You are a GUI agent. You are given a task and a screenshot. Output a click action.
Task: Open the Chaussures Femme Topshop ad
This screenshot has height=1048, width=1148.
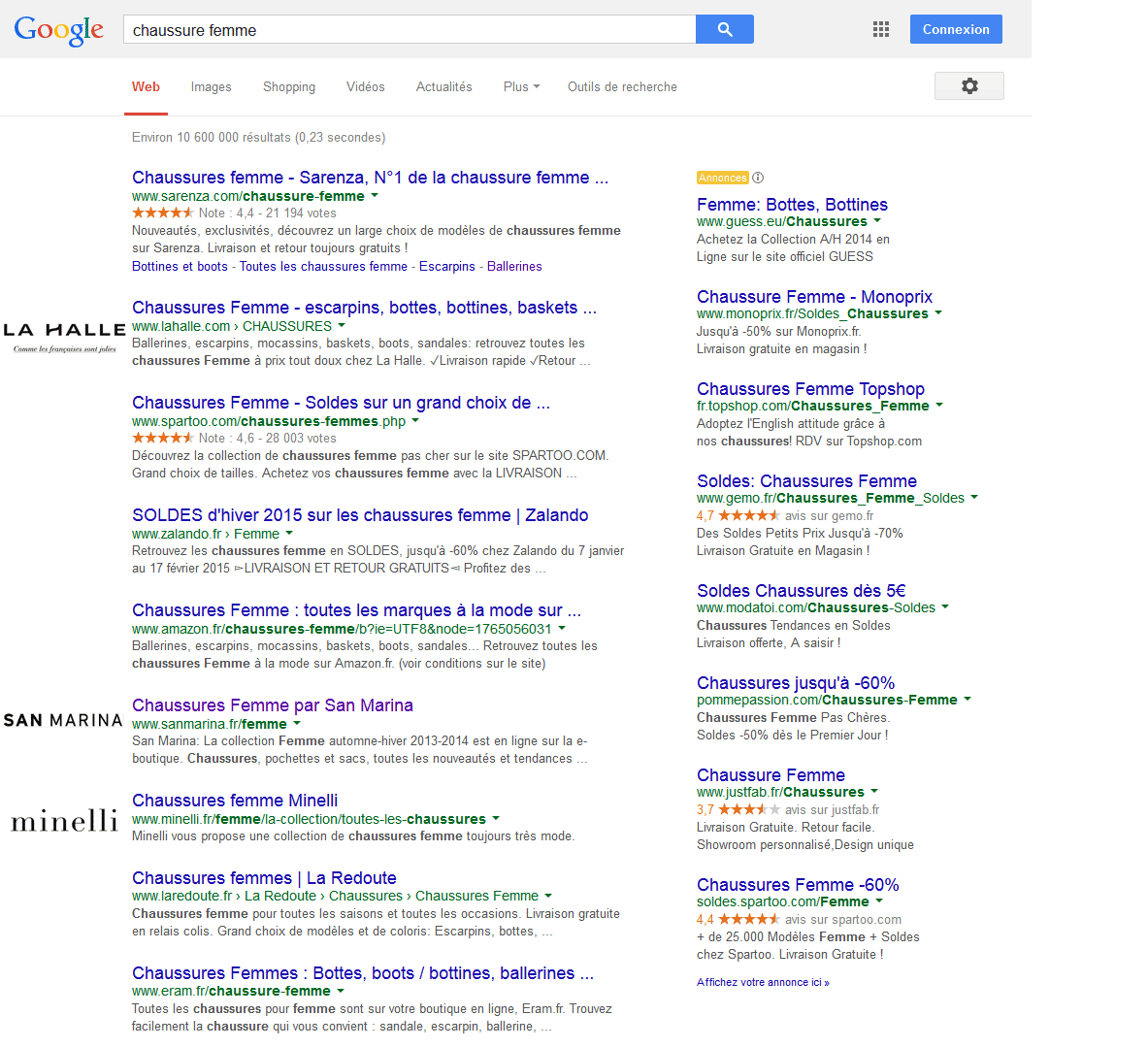pos(810,389)
